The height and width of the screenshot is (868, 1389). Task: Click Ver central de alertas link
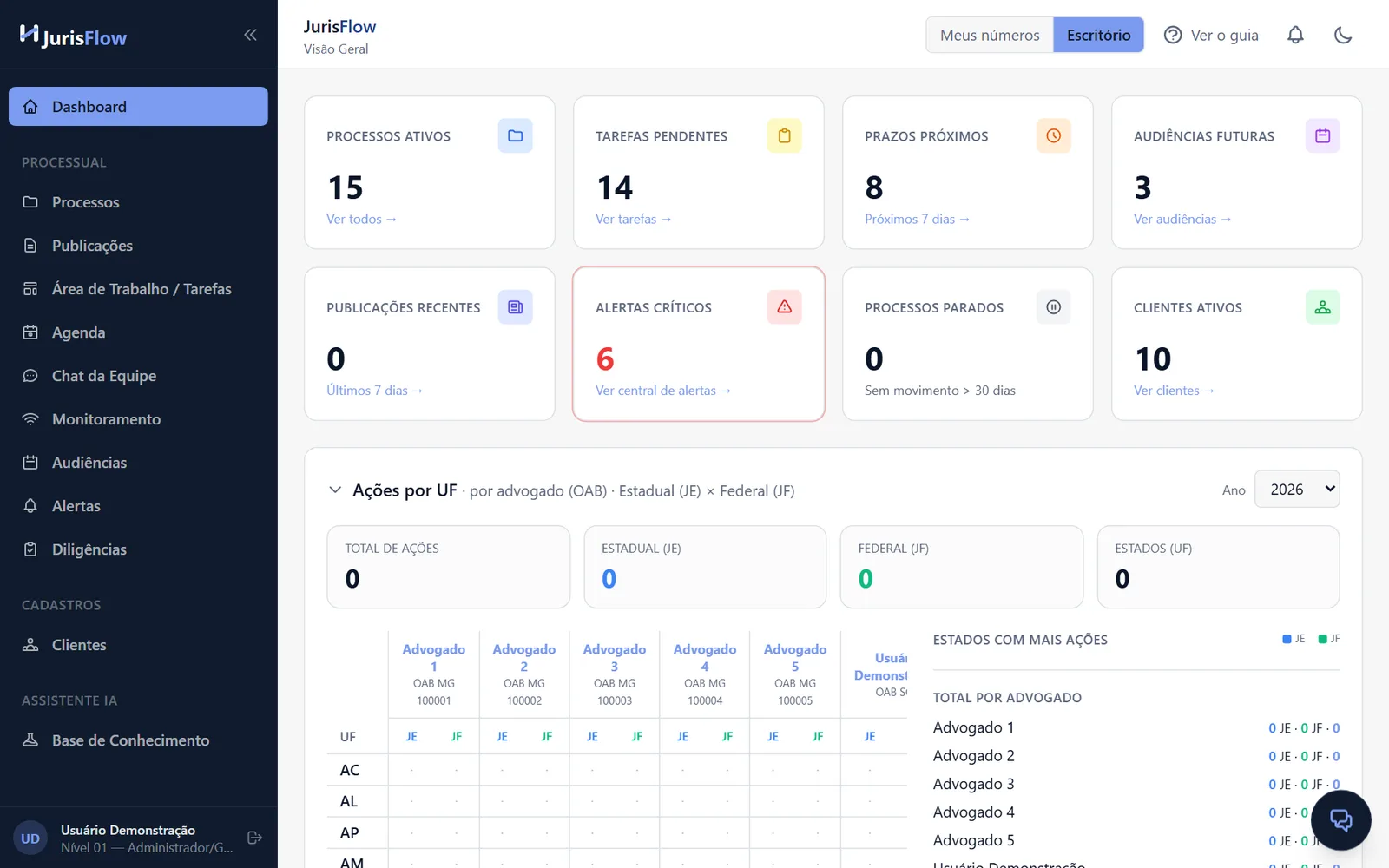[663, 391]
